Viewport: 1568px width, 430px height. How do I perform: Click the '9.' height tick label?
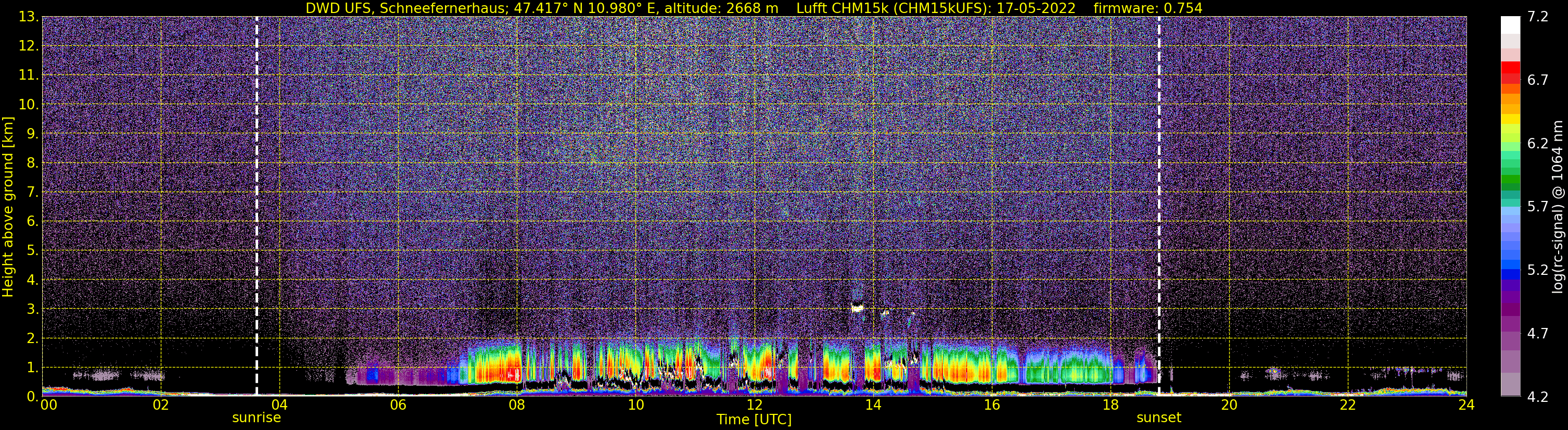(x=32, y=133)
